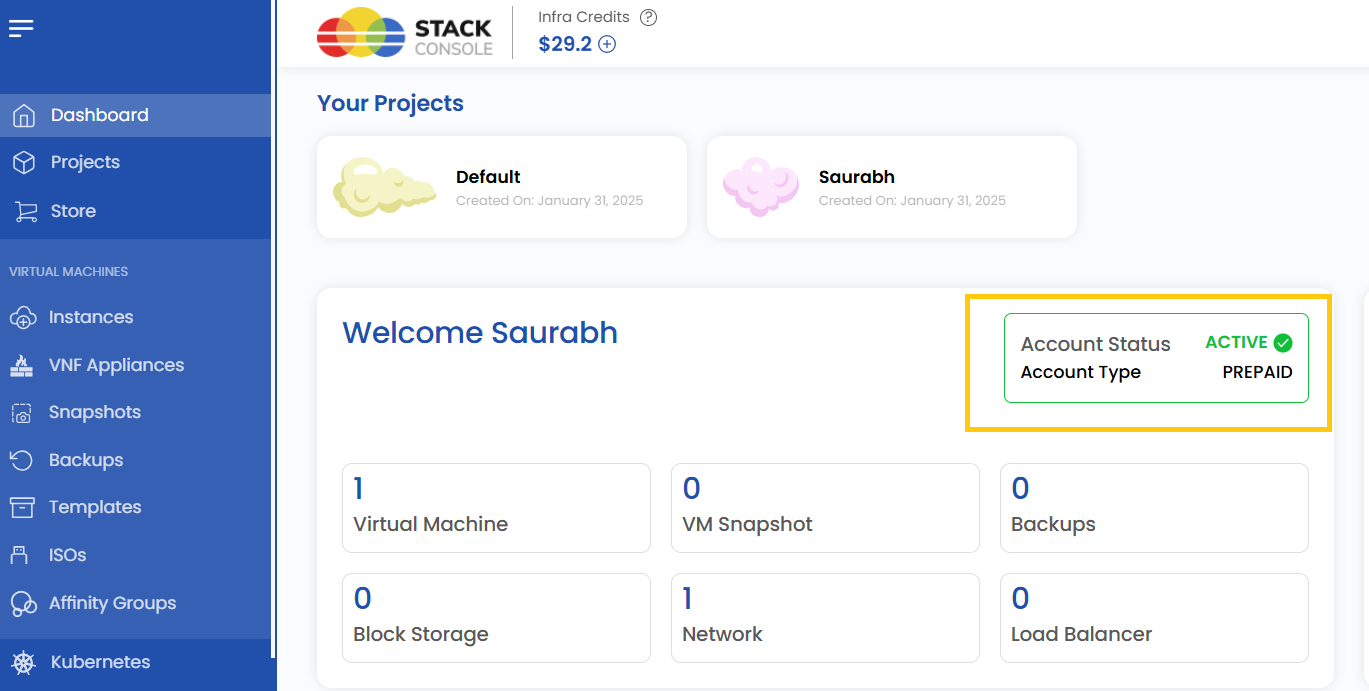The image size is (1369, 691).
Task: Select the Templates sidebar icon
Action: click(x=22, y=507)
